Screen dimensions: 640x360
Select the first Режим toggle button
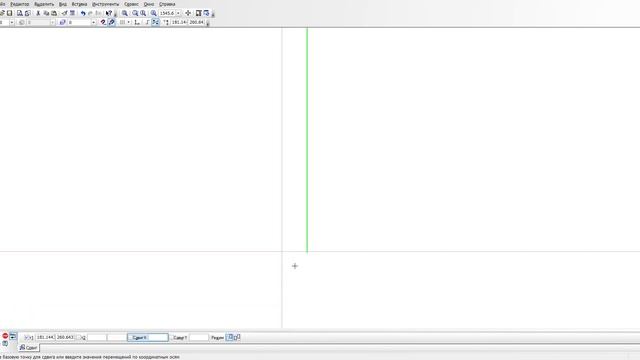click(230, 337)
